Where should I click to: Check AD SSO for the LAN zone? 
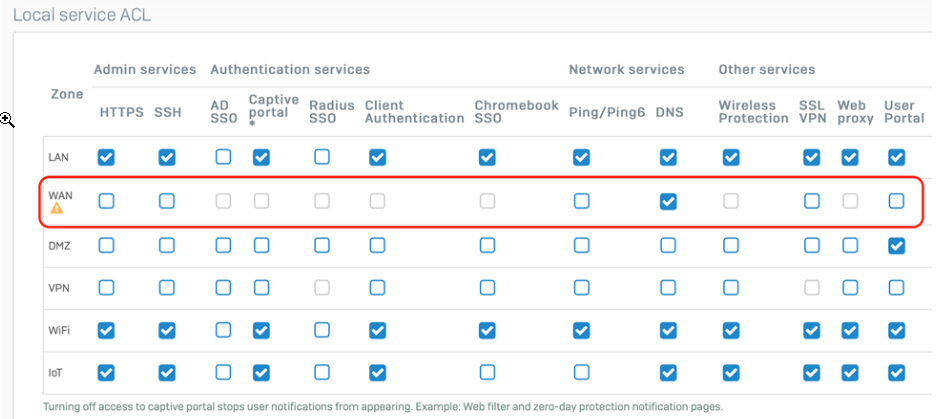click(x=223, y=157)
